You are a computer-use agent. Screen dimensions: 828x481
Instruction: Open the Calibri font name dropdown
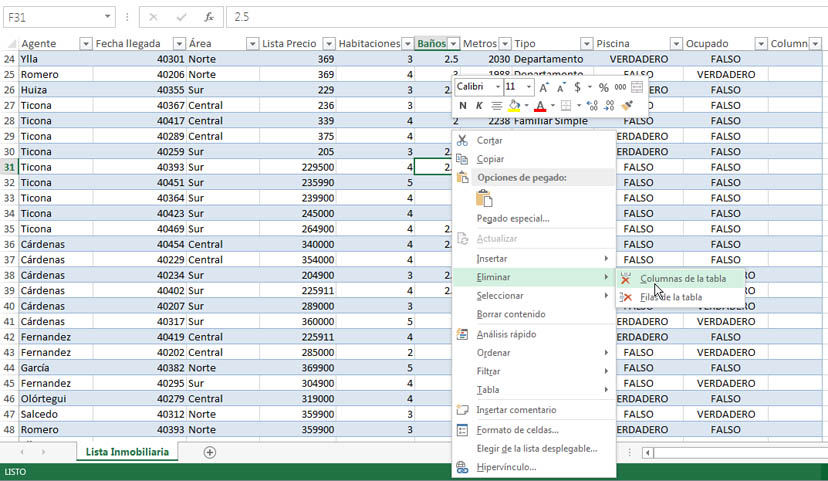(497, 87)
